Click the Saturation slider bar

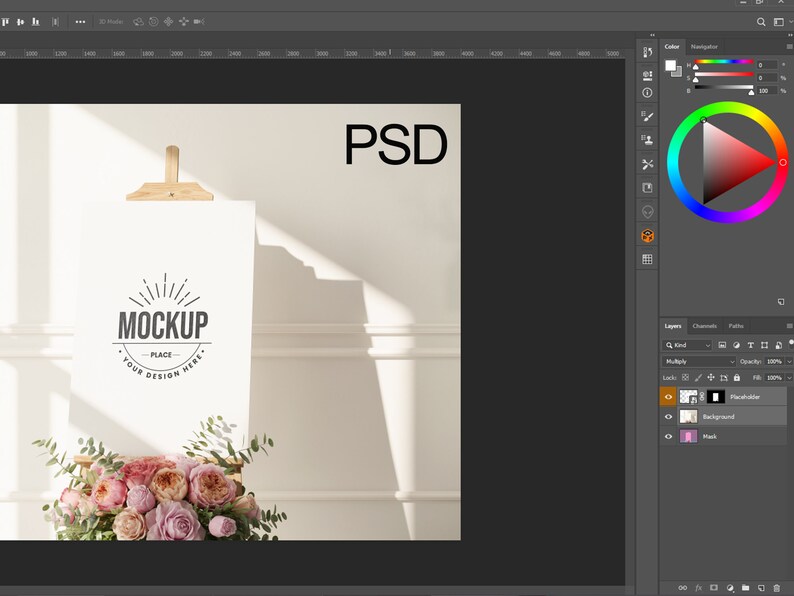click(724, 74)
